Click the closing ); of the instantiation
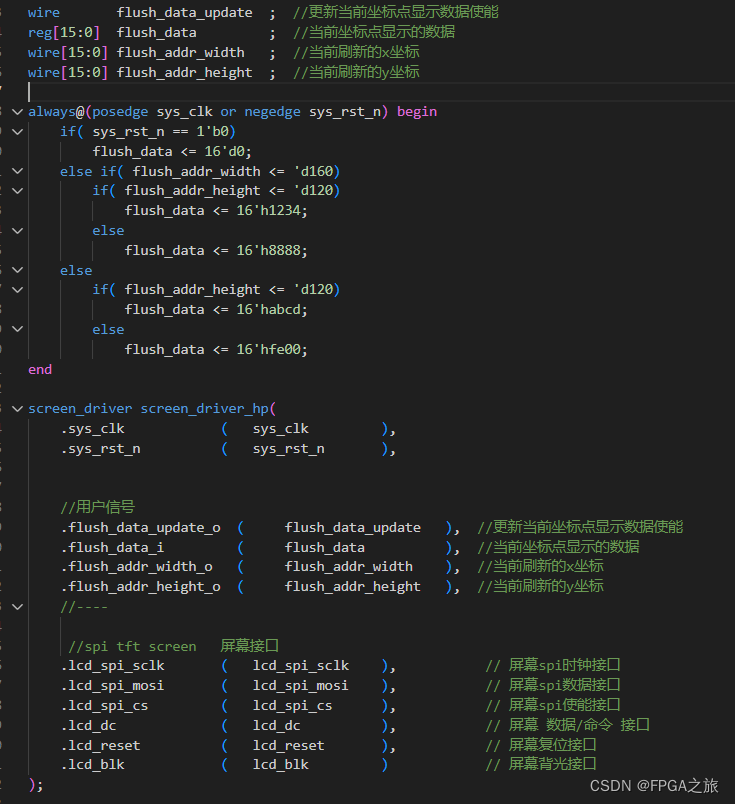 (36, 785)
